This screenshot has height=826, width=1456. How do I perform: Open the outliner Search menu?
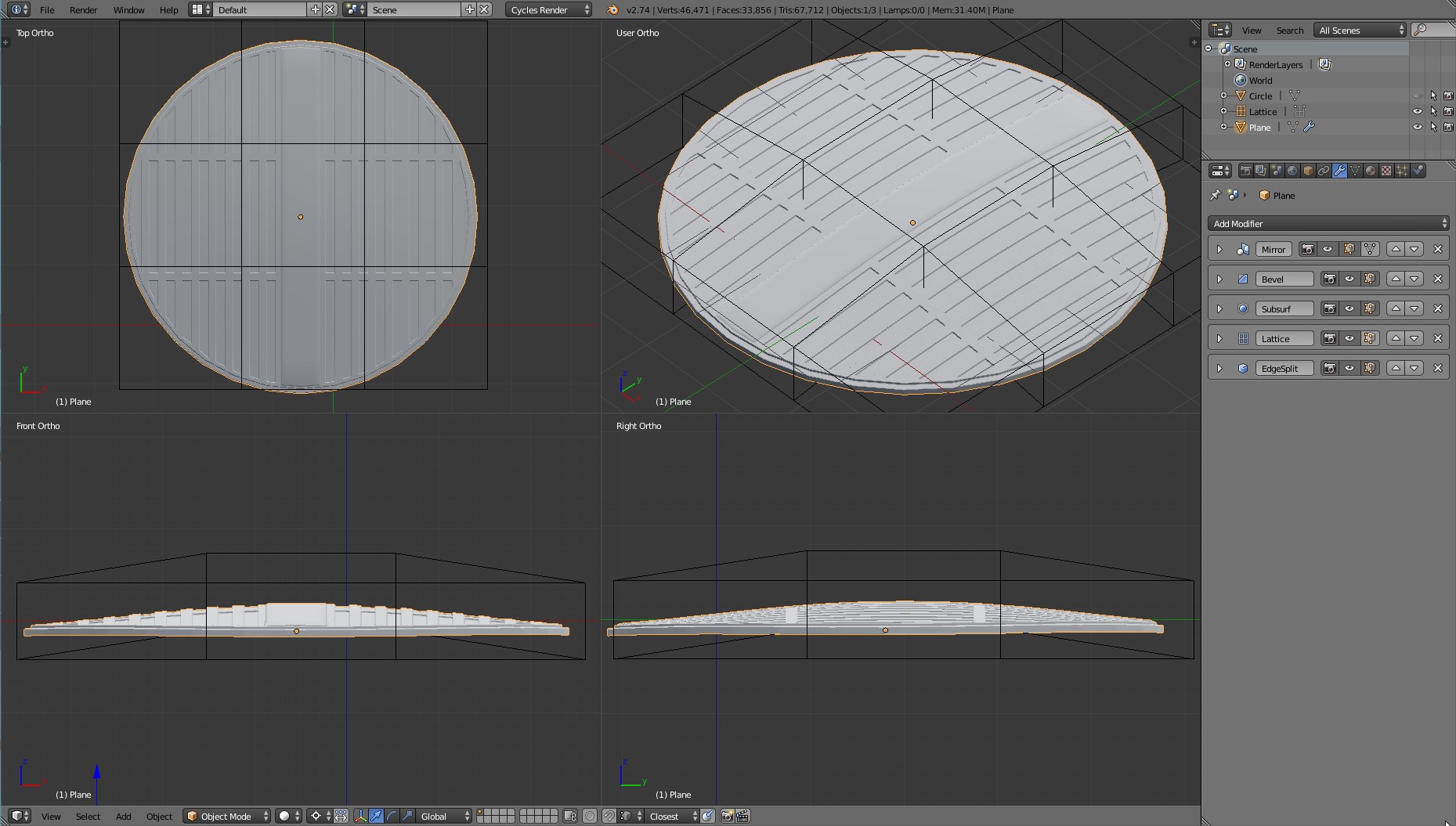tap(1290, 30)
